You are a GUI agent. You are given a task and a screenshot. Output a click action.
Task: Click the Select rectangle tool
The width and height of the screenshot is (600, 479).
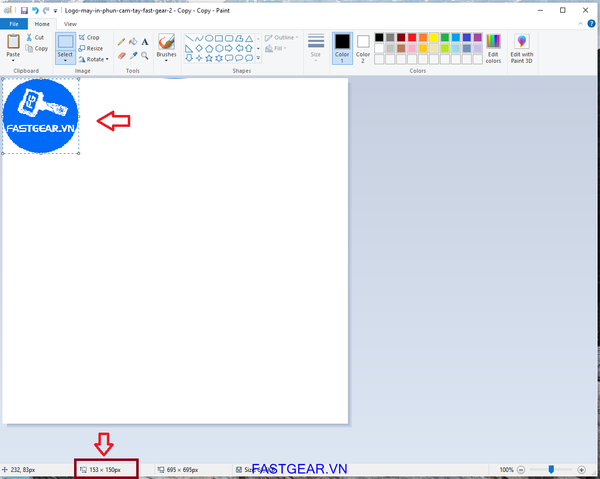point(65,42)
